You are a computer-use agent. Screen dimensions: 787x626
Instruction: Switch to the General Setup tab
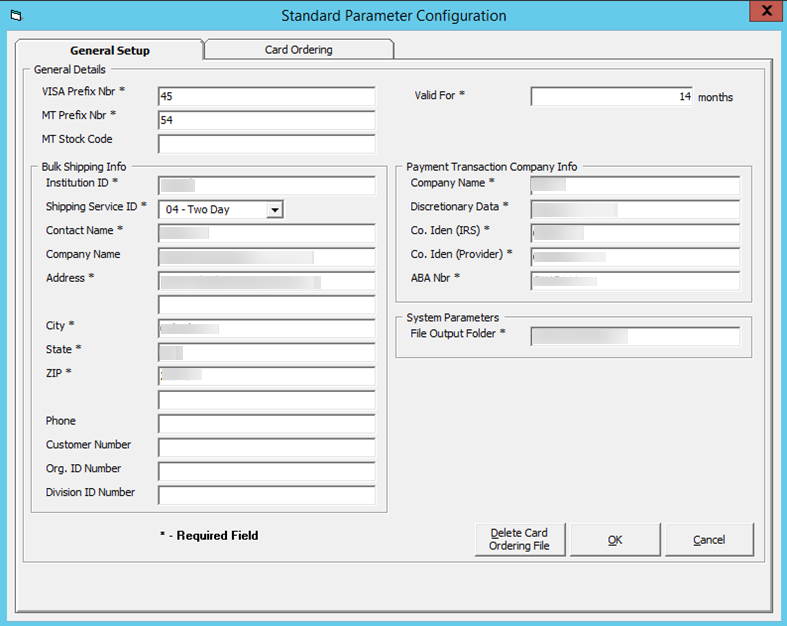coord(109,50)
